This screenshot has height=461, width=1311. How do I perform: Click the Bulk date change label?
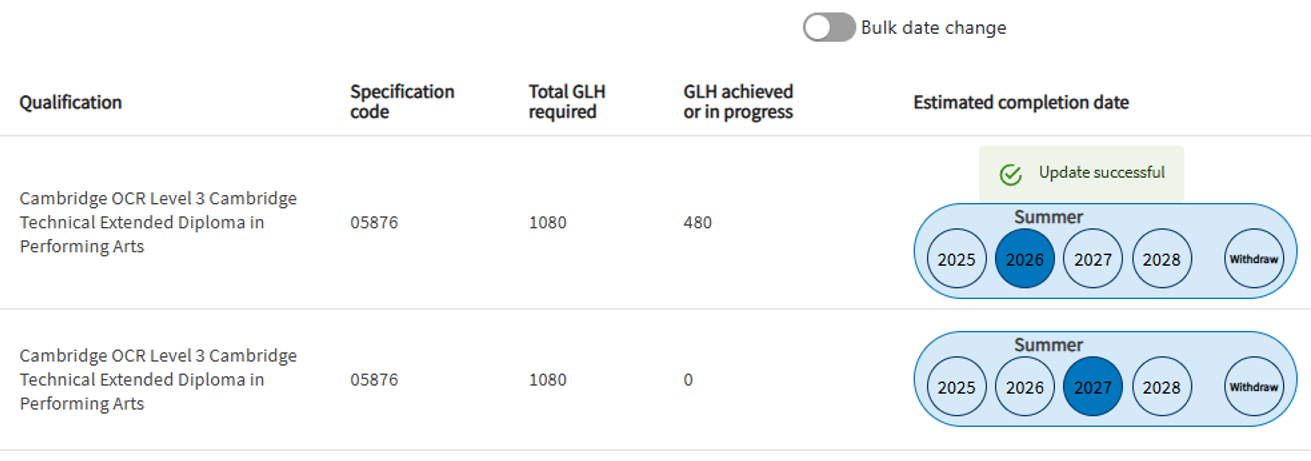click(933, 28)
